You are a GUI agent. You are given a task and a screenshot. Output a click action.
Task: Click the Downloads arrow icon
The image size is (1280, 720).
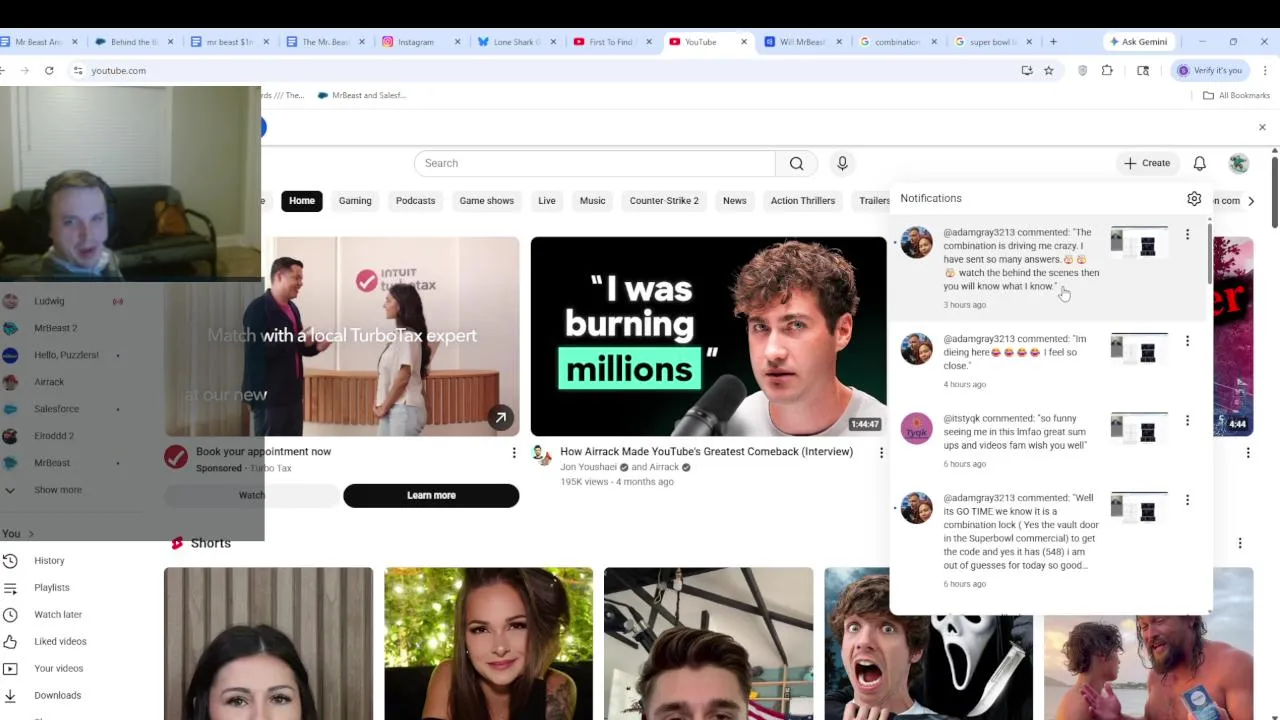click(10, 696)
